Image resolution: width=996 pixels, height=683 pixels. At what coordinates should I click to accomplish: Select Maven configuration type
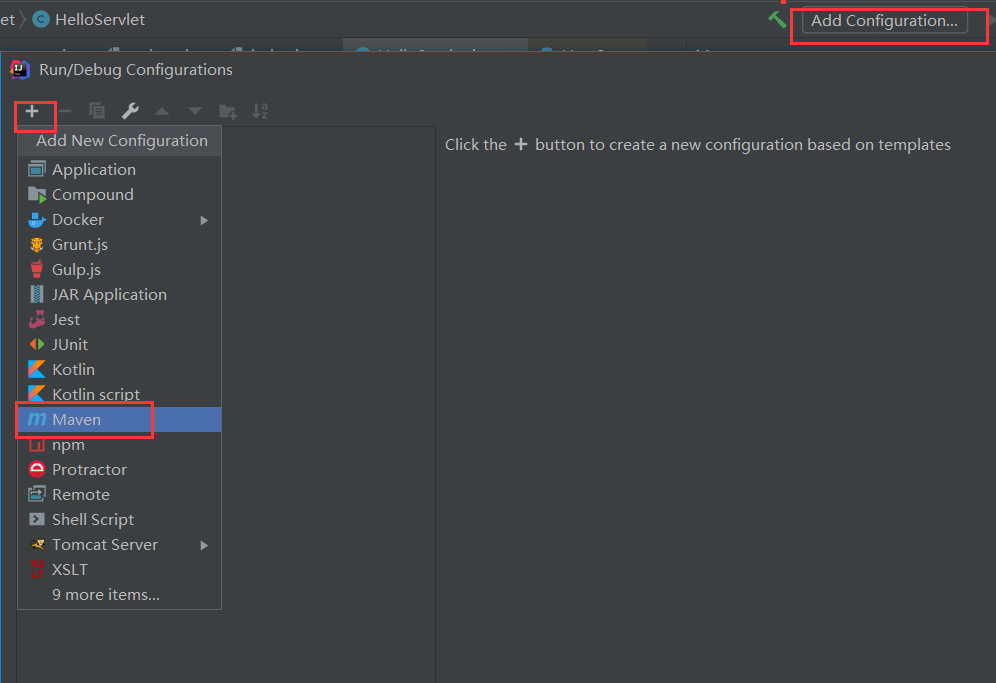(119, 419)
